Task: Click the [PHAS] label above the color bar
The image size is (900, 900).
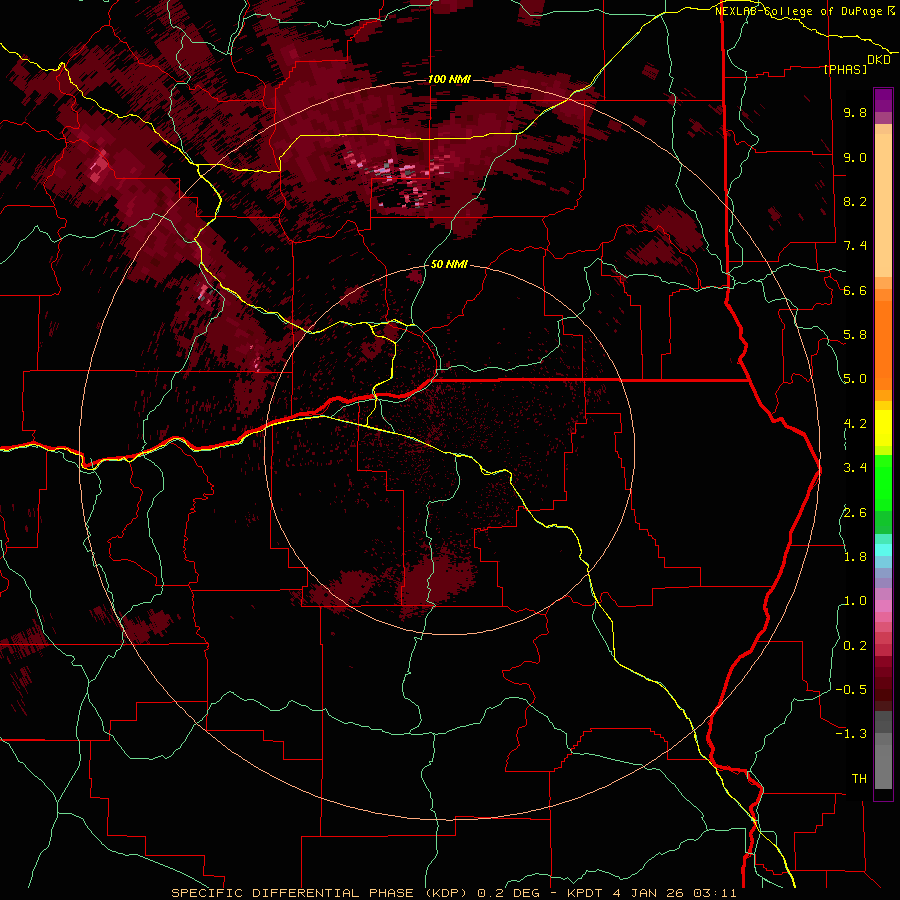Action: [x=845, y=70]
